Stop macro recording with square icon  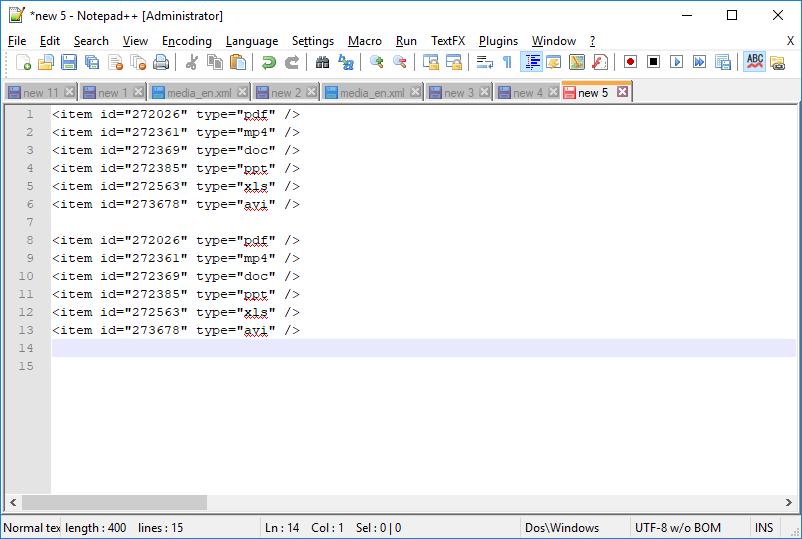pos(653,62)
